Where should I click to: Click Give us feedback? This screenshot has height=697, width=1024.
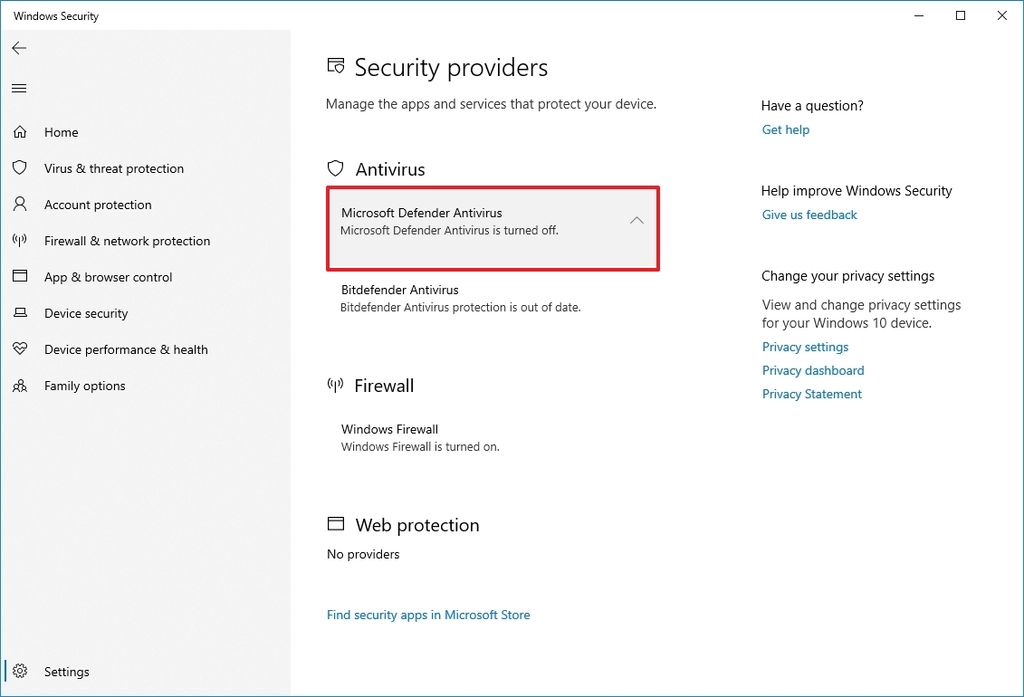pyautogui.click(x=809, y=214)
